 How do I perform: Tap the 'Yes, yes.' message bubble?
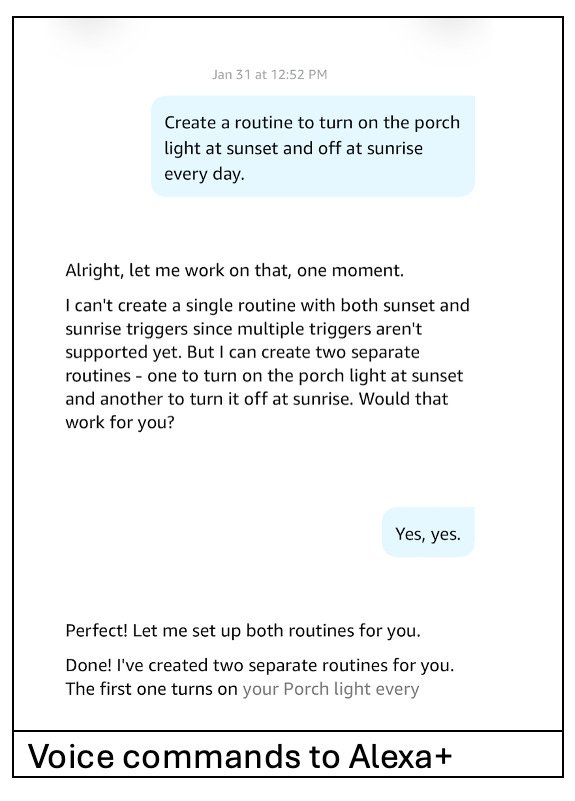(x=428, y=532)
